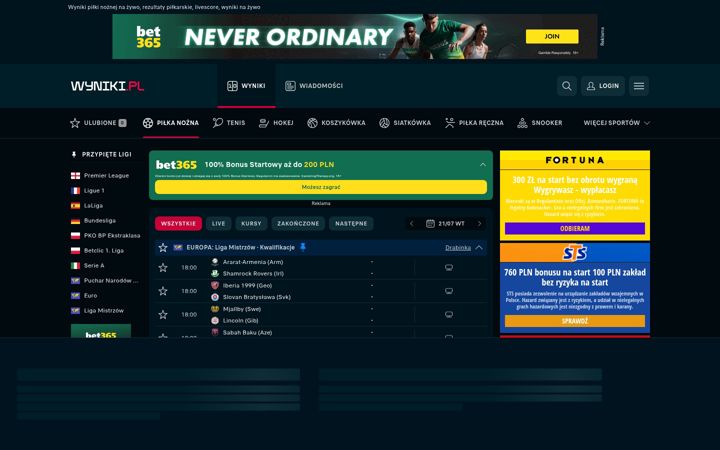
Task: Open LaLiga pinned league
Action: coord(87,206)
